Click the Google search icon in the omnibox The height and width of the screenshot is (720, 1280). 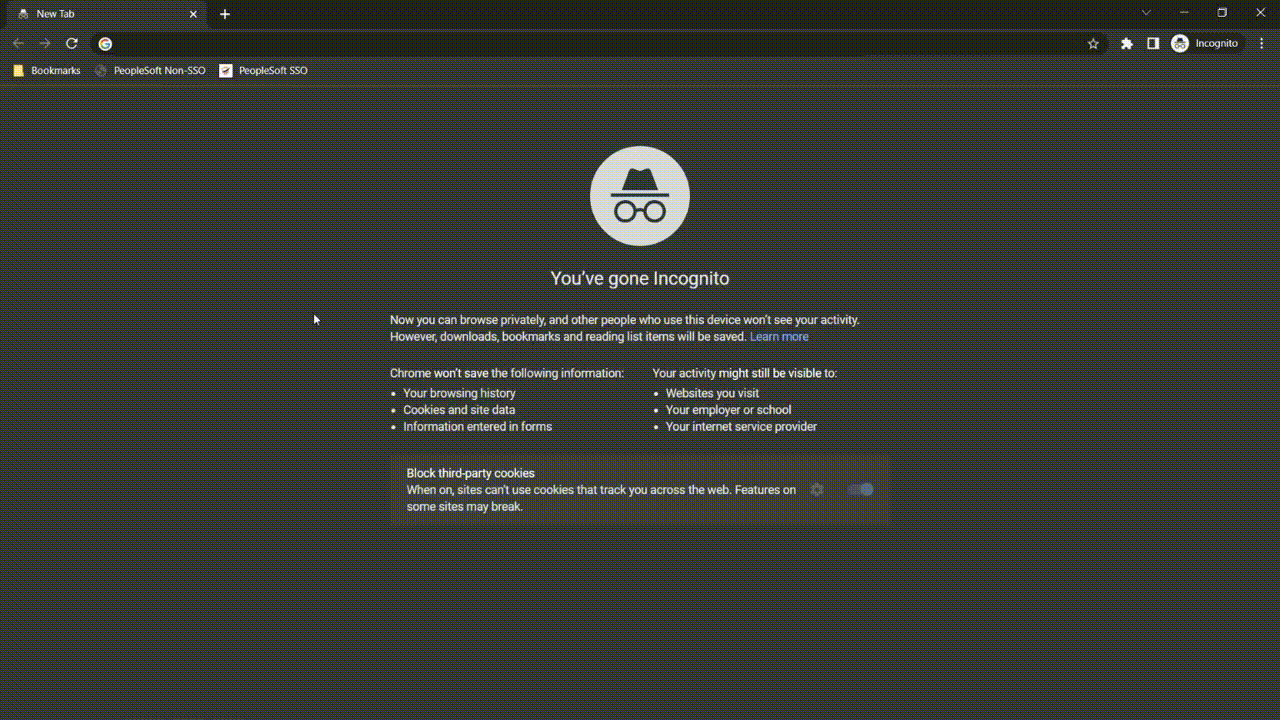(105, 43)
